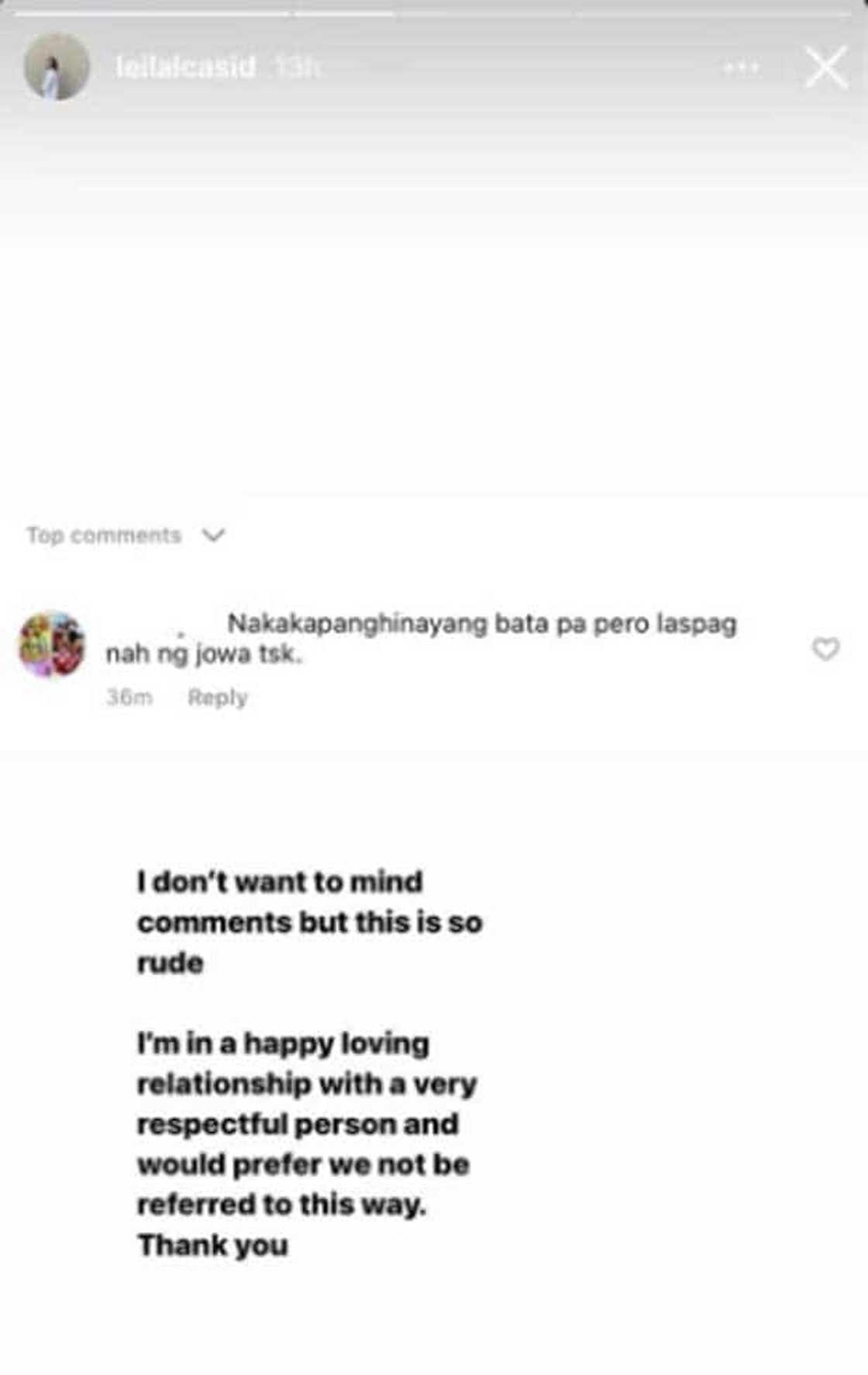The width and height of the screenshot is (868, 1375).
Task: Open the commenter's colorful avatar
Action: (x=52, y=644)
